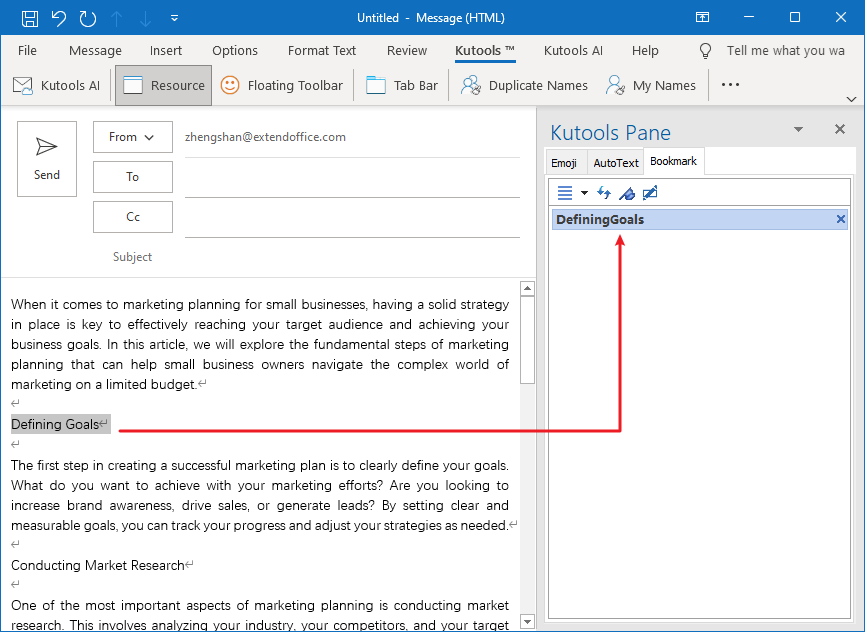Open the Kutools AI ribbon tab
The image size is (865, 632).
coord(573,51)
